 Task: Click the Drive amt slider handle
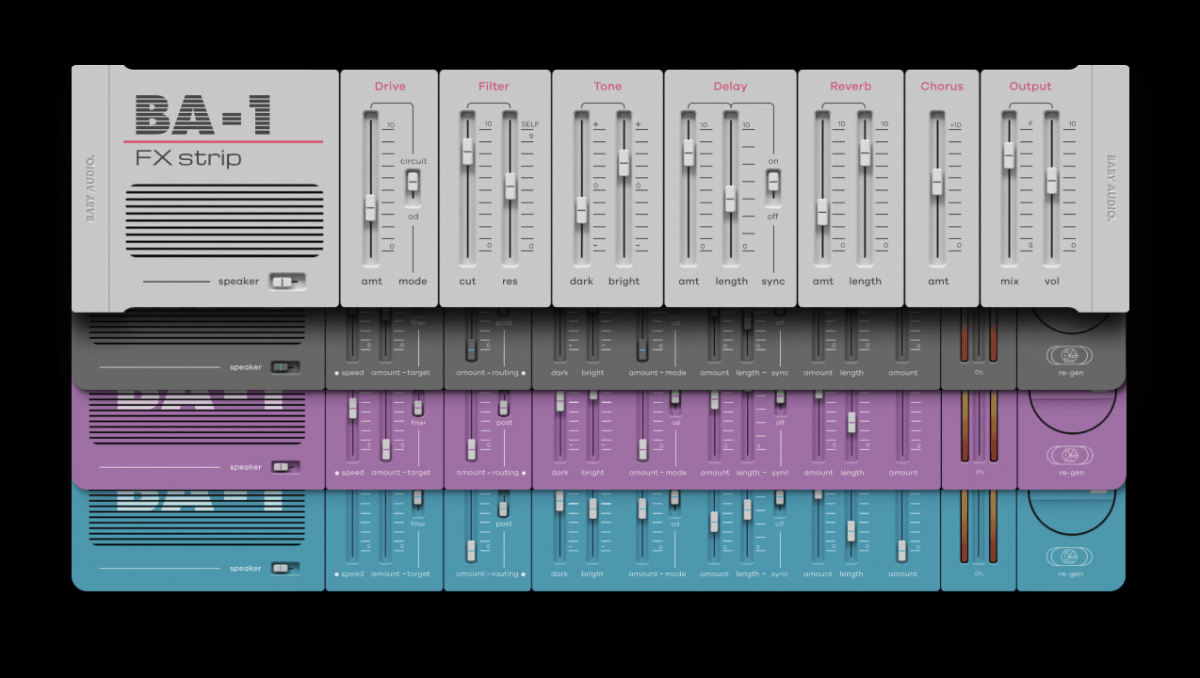tap(370, 207)
